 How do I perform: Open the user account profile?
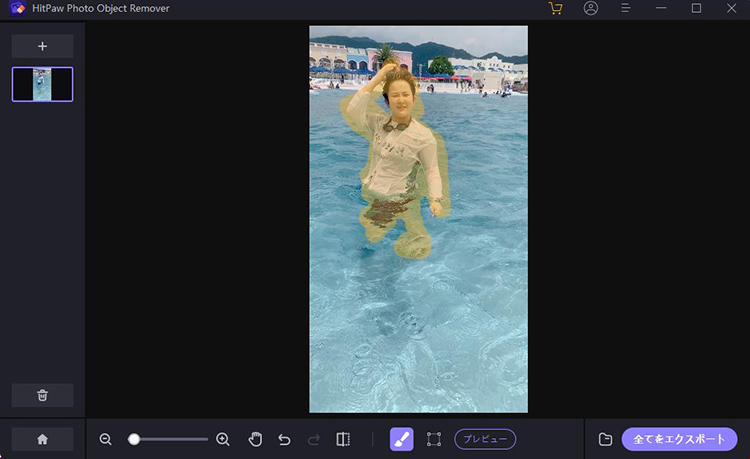pyautogui.click(x=591, y=8)
